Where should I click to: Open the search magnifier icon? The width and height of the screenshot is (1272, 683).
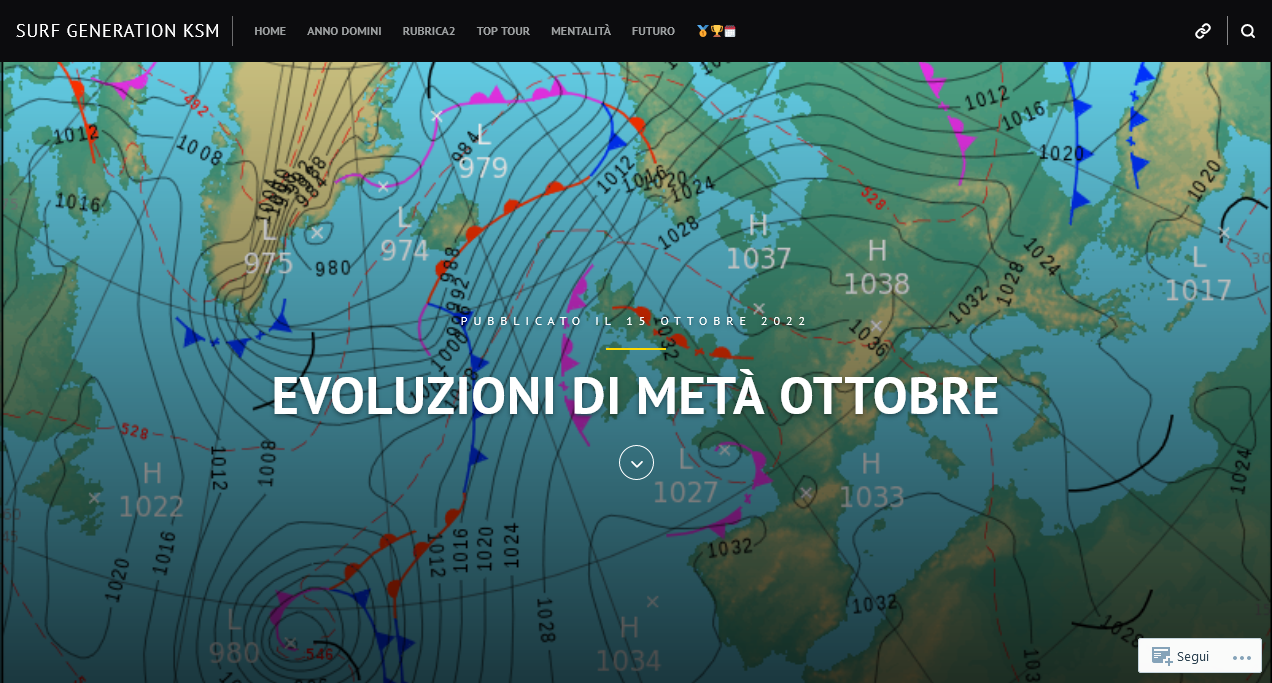(x=1247, y=31)
